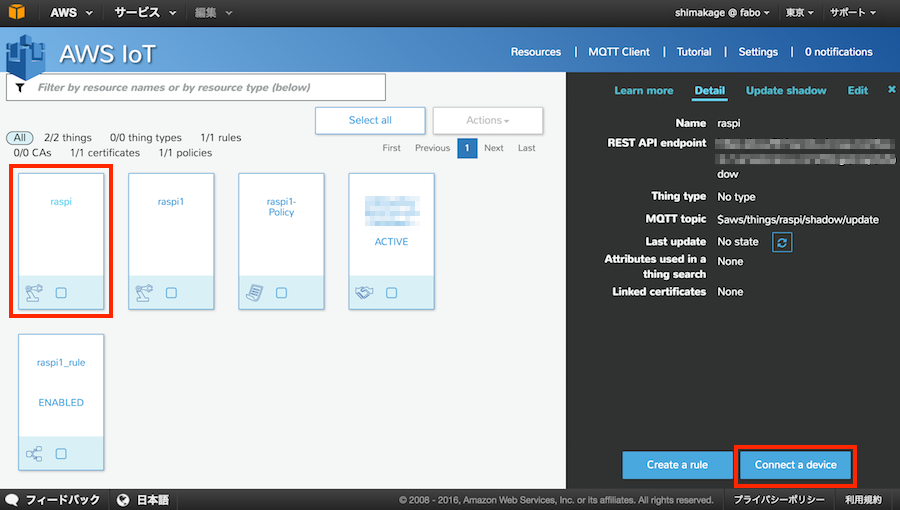
Task: Go to the Next page of results
Action: point(494,148)
